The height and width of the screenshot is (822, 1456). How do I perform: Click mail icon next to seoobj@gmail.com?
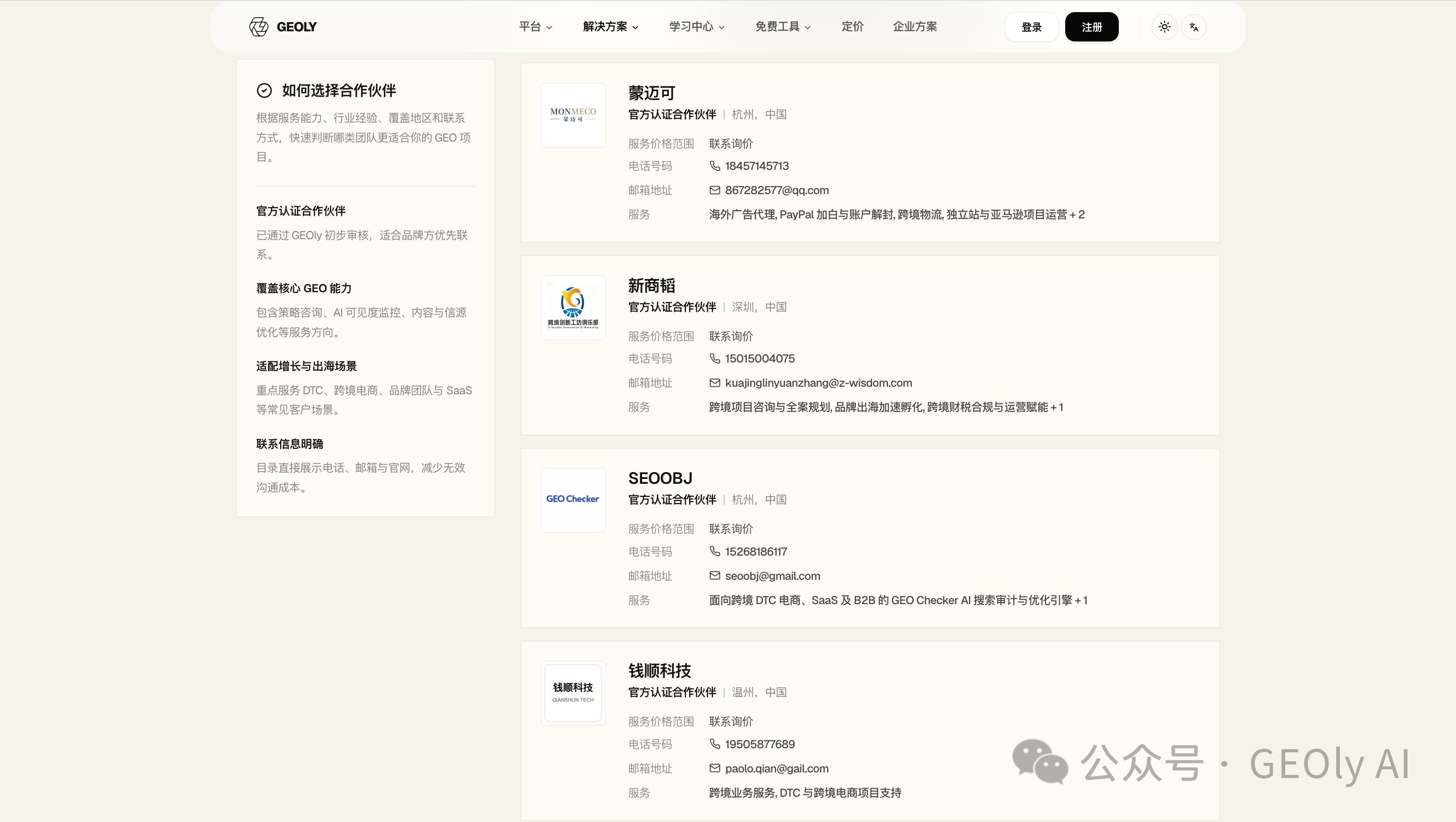point(714,575)
